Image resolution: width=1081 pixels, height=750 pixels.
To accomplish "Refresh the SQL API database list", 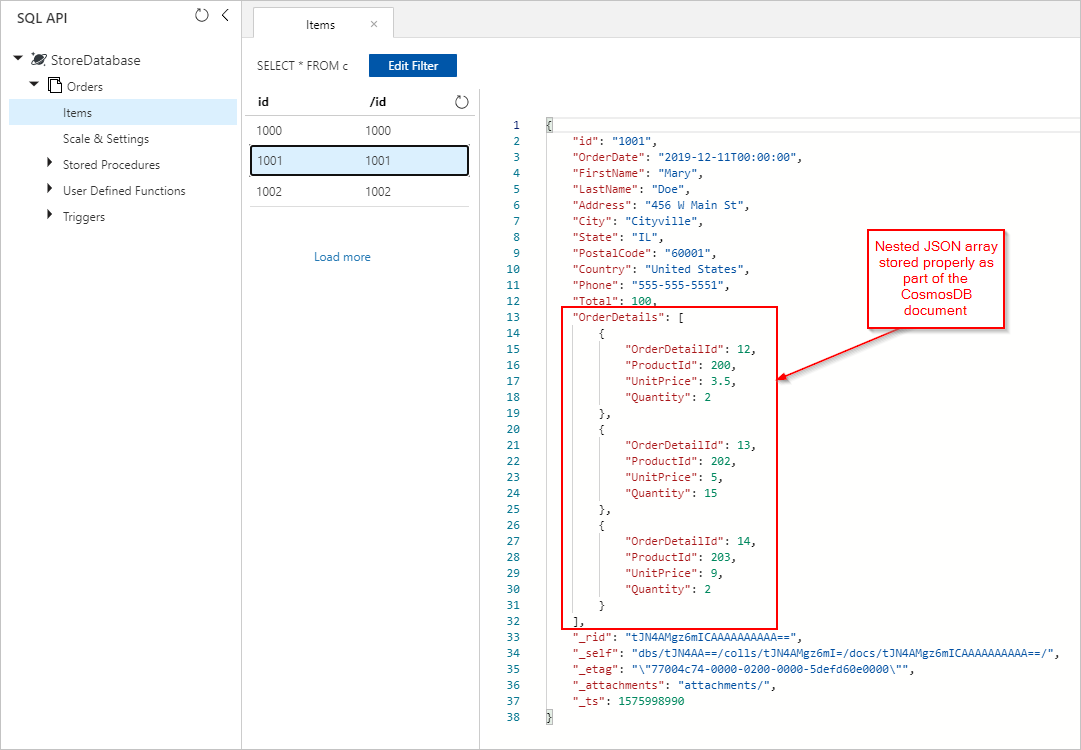I will [202, 16].
